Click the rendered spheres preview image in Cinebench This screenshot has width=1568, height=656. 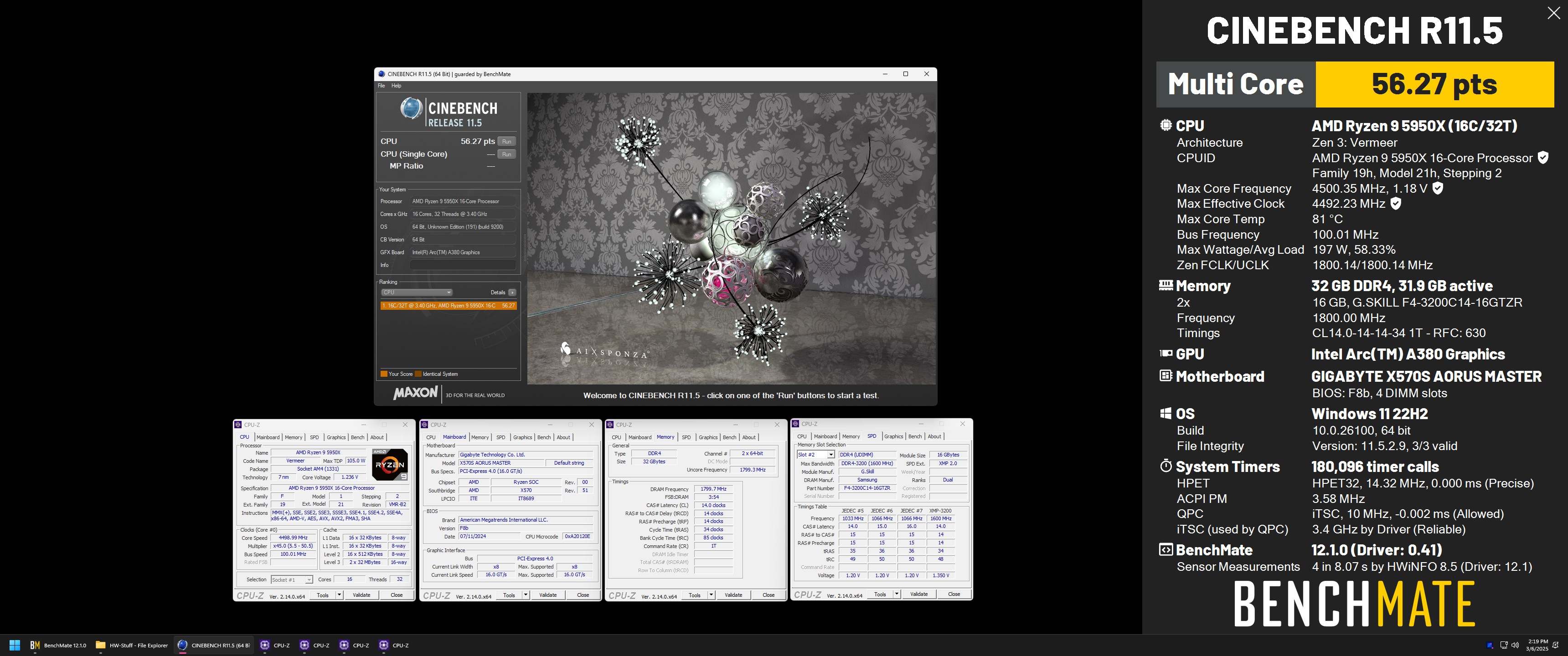tap(731, 239)
